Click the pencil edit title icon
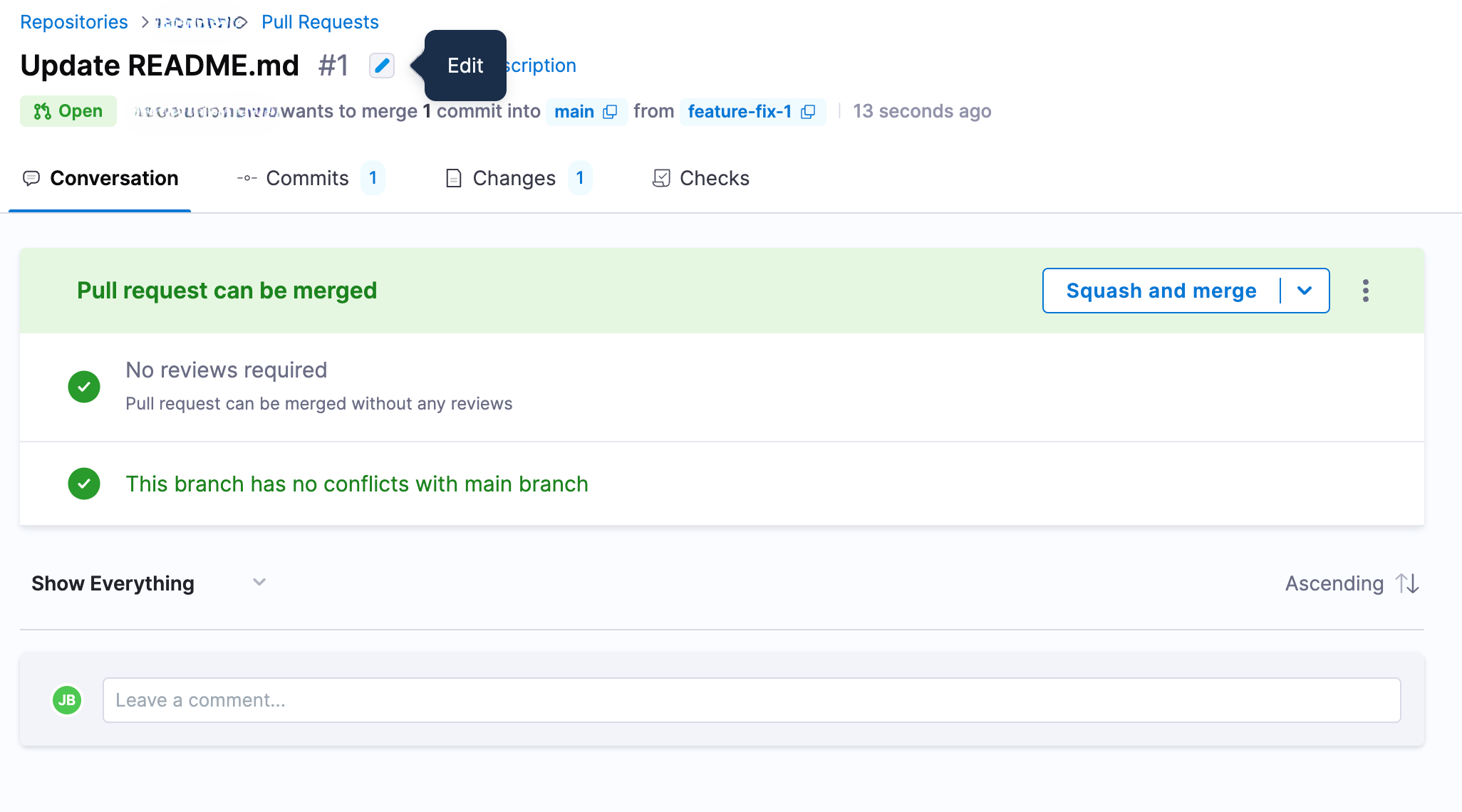 (382, 66)
